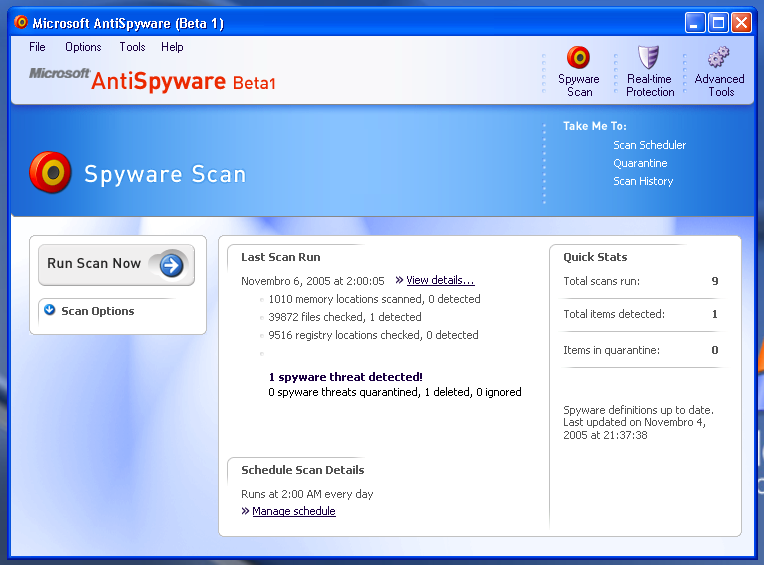This screenshot has height=565, width=764.
Task: Click the Run Scan Now button
Action: [116, 265]
